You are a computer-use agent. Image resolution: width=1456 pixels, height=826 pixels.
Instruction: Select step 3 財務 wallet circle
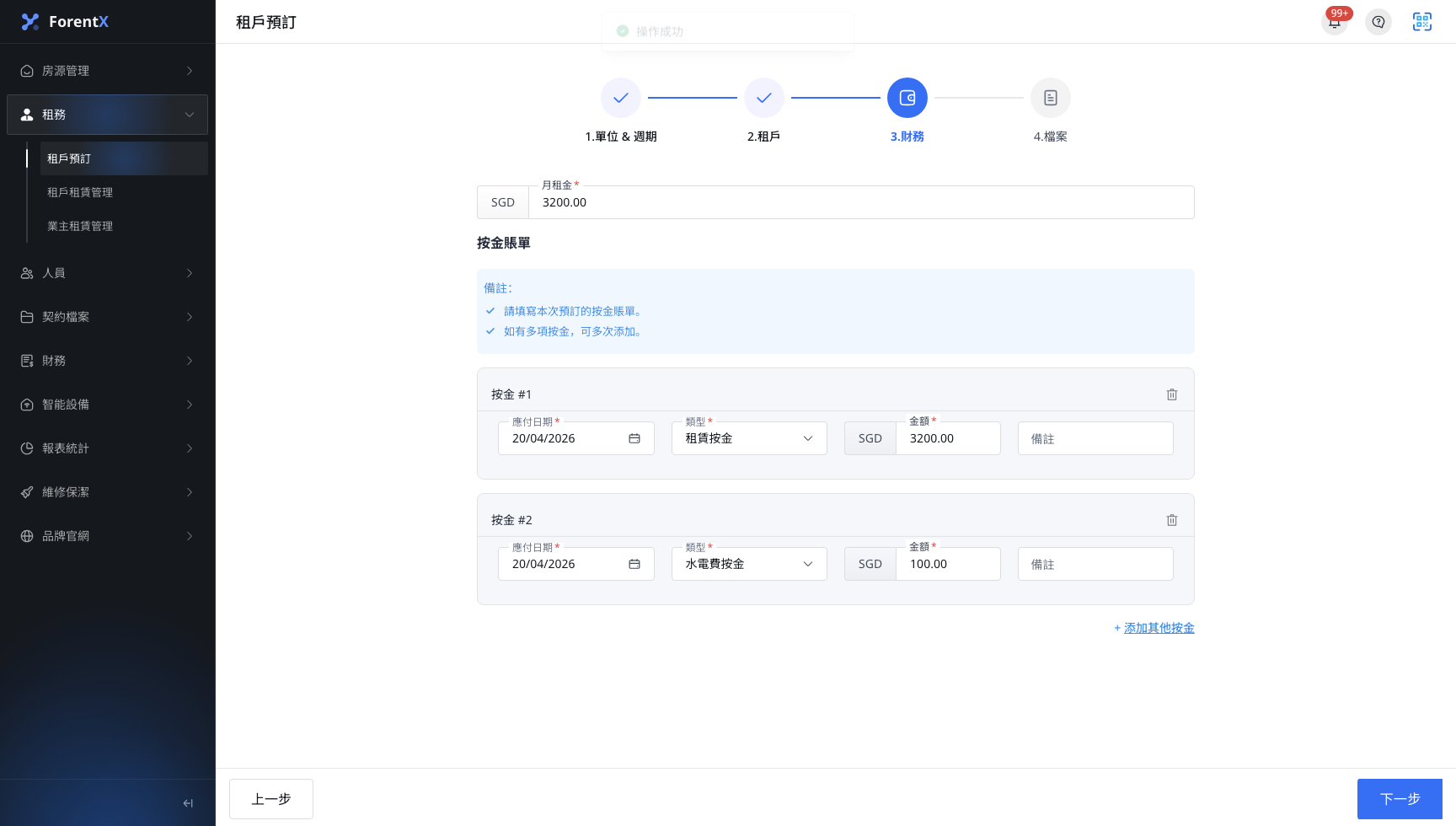point(907,98)
